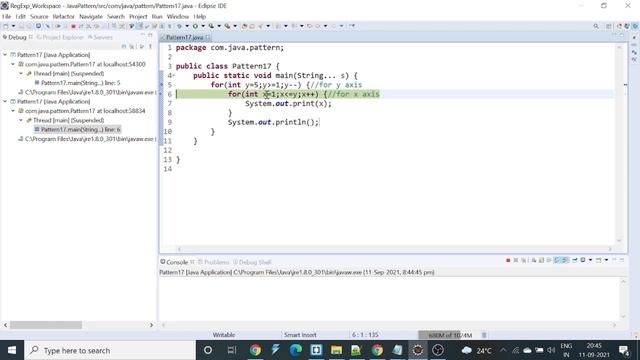Switch to the Project Explorer tab
This screenshot has height=360, width=640.
tap(60, 37)
